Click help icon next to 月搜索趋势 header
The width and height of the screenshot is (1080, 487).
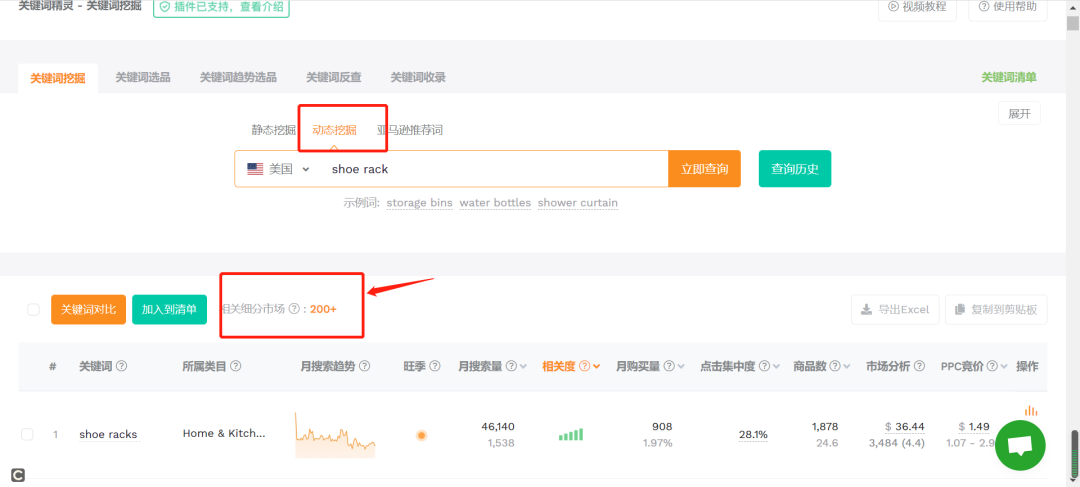[x=365, y=366]
